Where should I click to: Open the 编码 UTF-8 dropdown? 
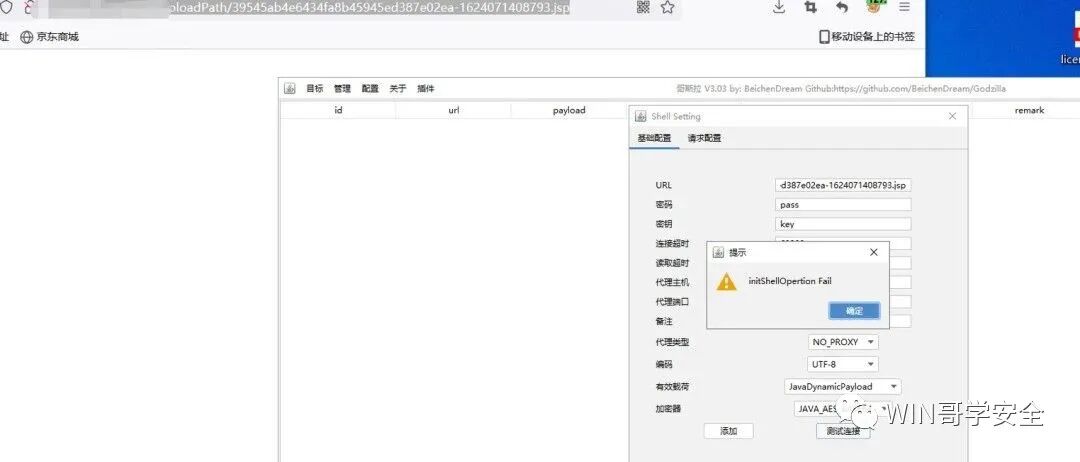[x=843, y=364]
